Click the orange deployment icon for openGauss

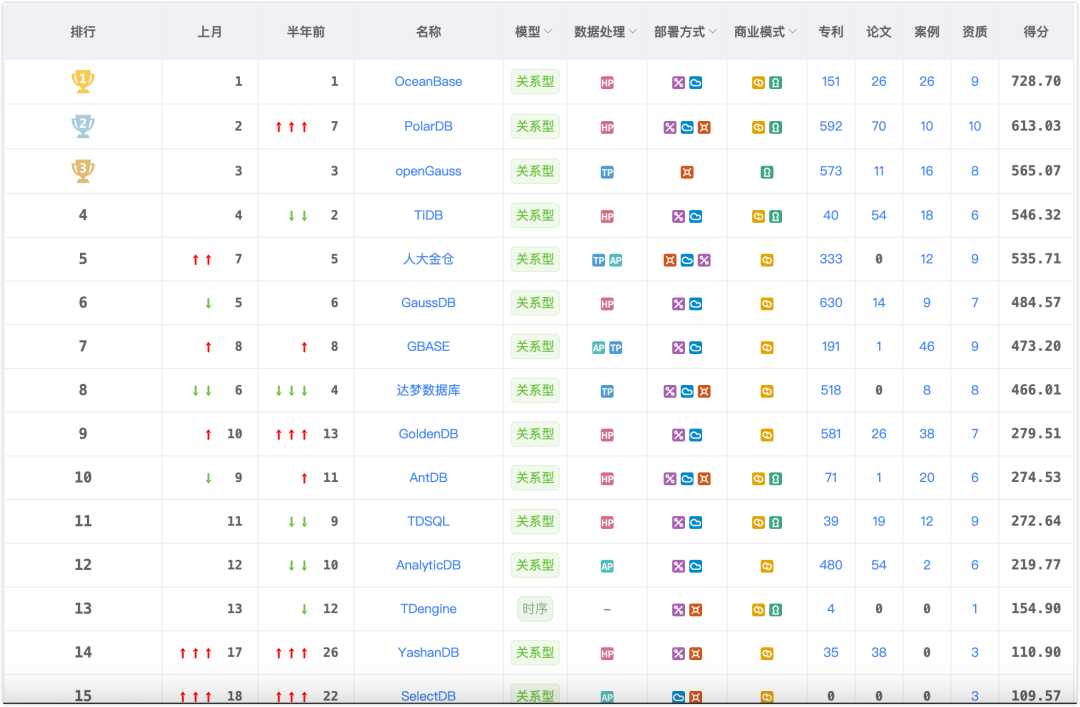tap(687, 172)
